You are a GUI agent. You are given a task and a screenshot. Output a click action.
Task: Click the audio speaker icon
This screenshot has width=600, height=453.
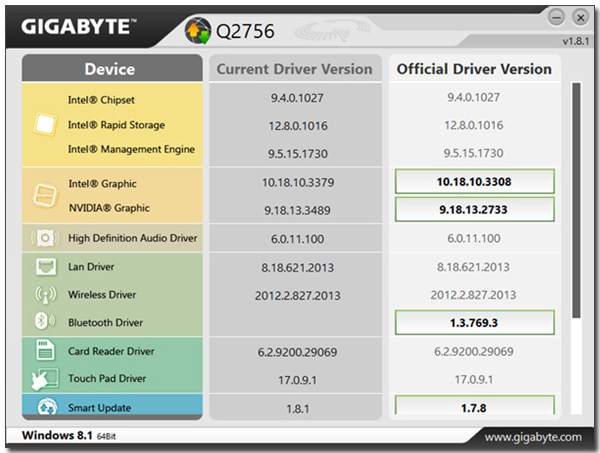(45, 238)
